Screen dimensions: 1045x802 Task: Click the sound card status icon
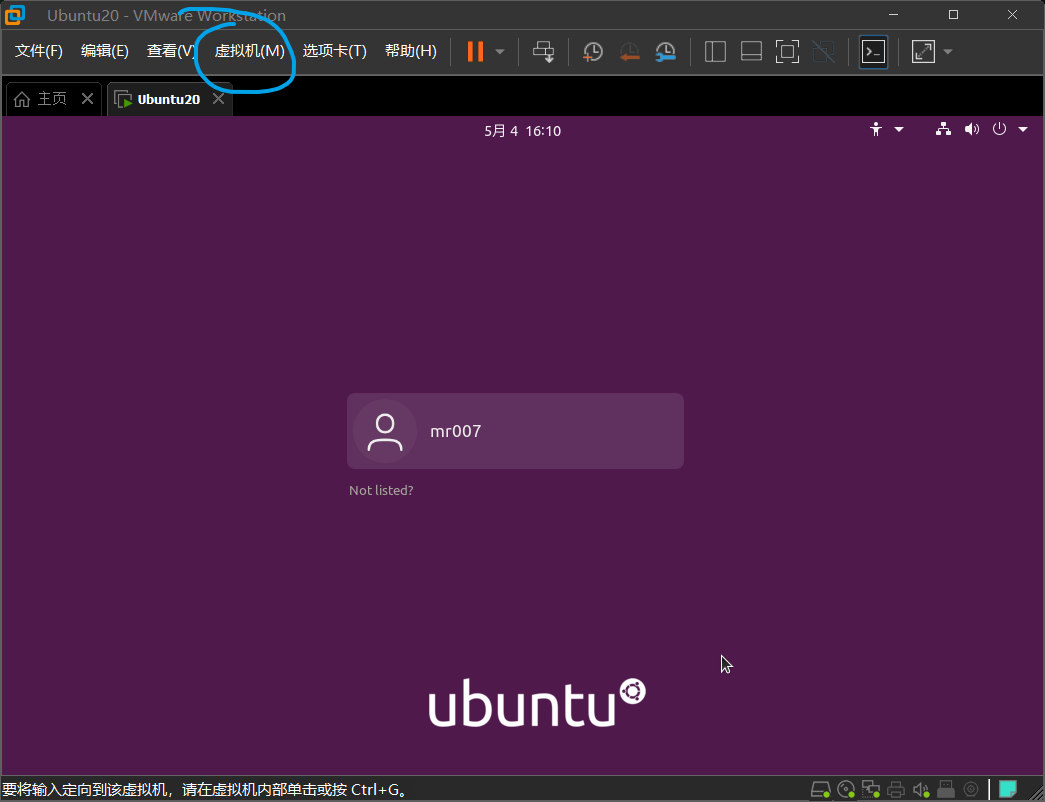[920, 789]
